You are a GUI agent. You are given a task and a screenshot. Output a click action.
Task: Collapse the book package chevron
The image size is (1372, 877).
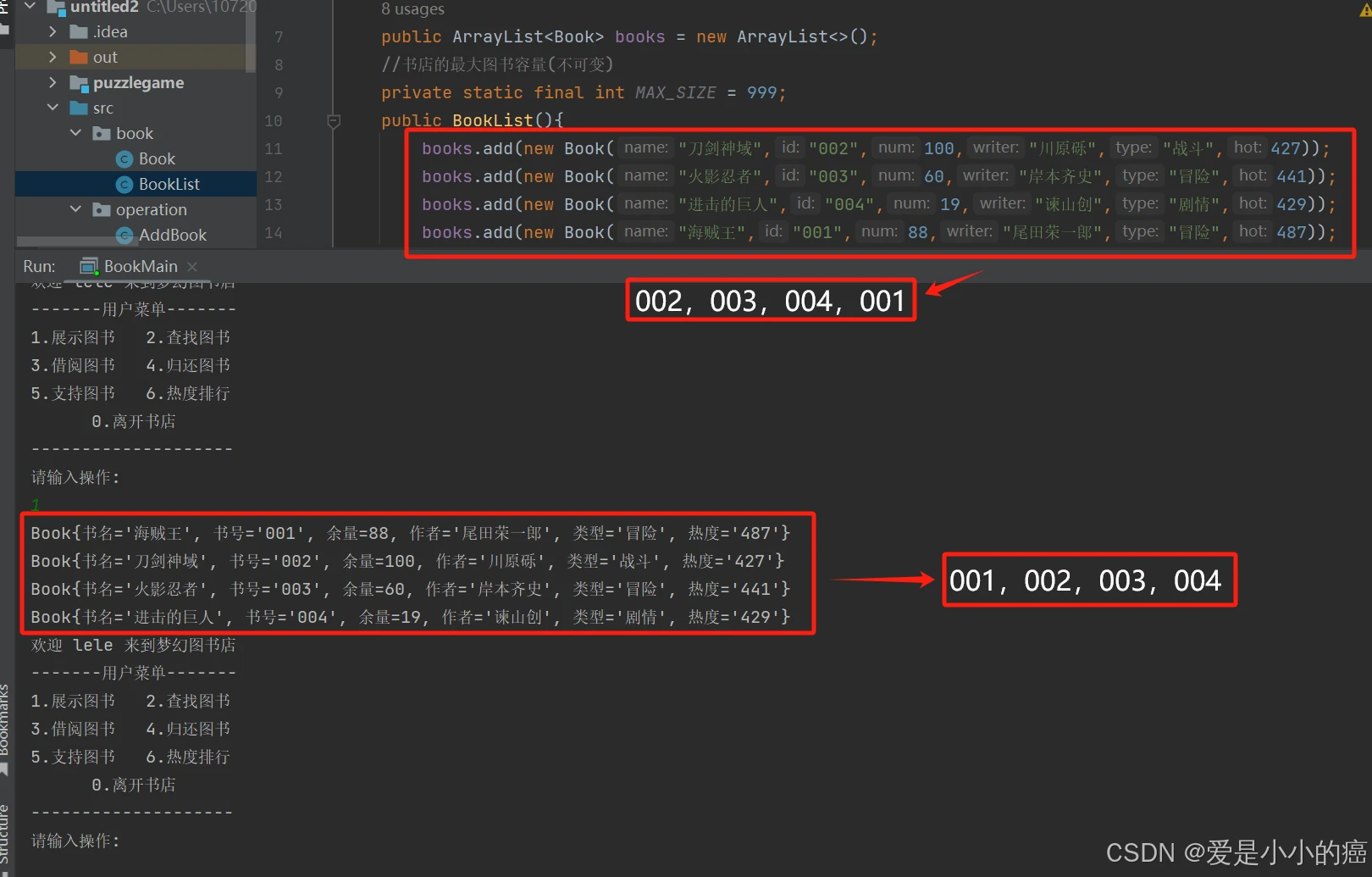coord(75,133)
